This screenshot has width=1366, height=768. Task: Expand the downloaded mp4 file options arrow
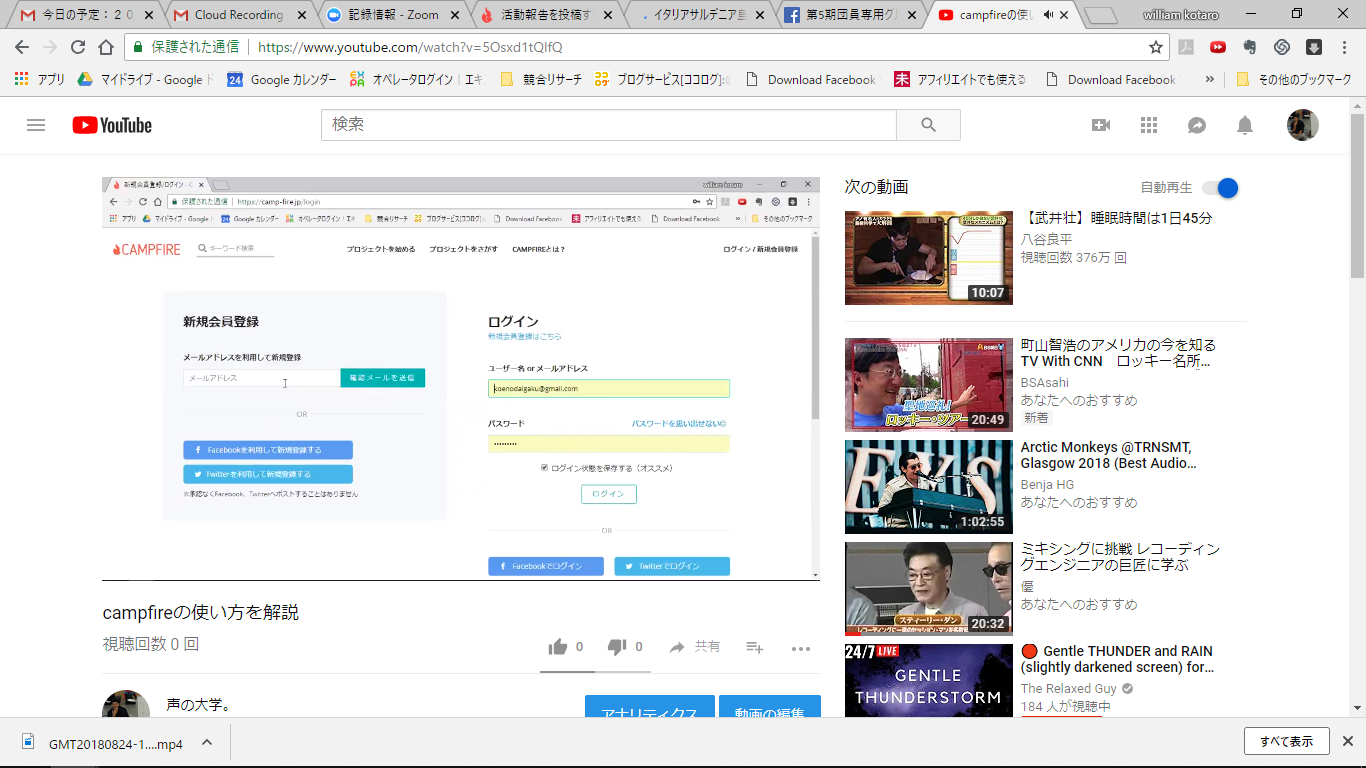pos(207,743)
